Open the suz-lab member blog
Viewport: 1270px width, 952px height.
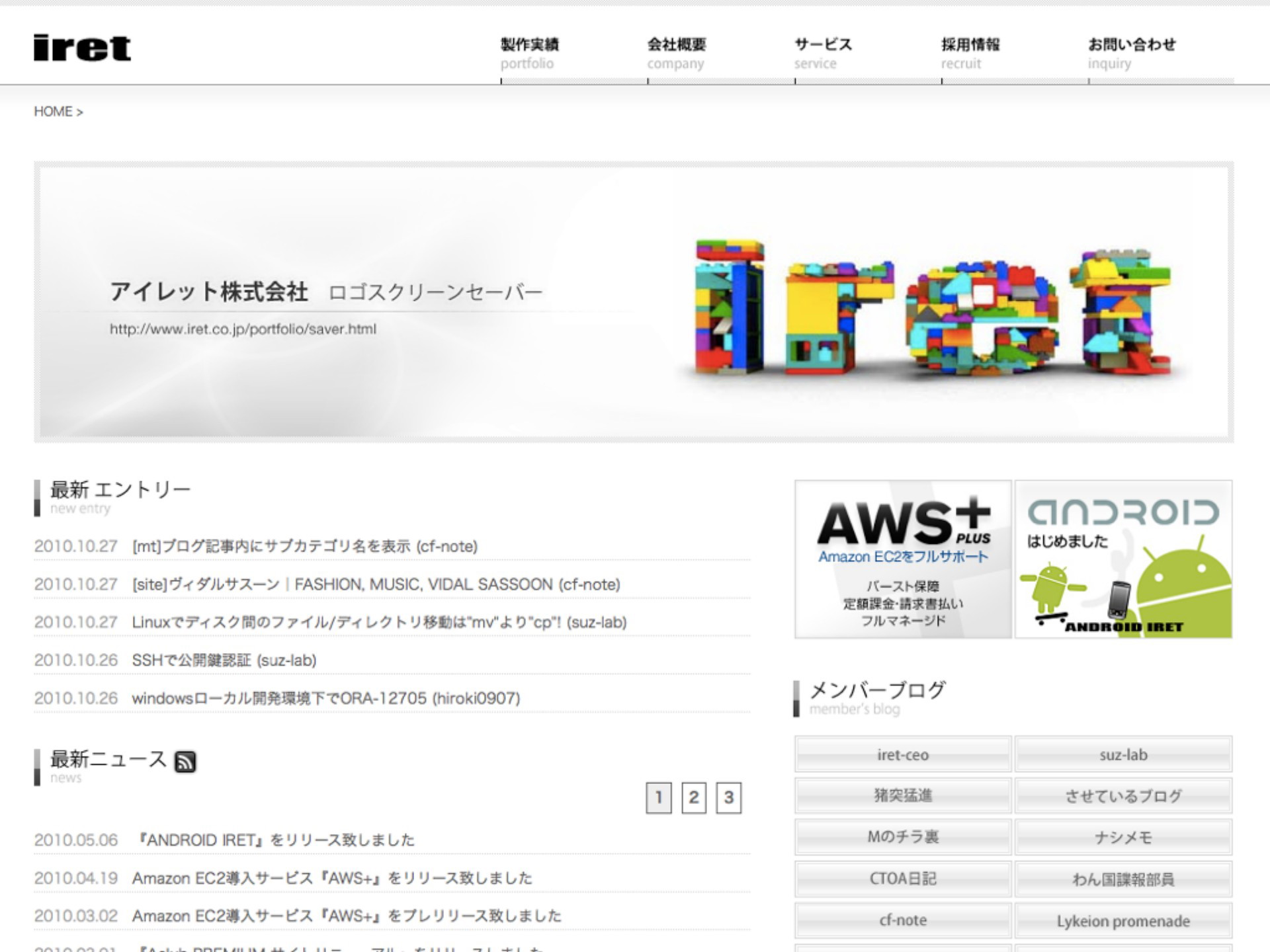click(x=1123, y=754)
